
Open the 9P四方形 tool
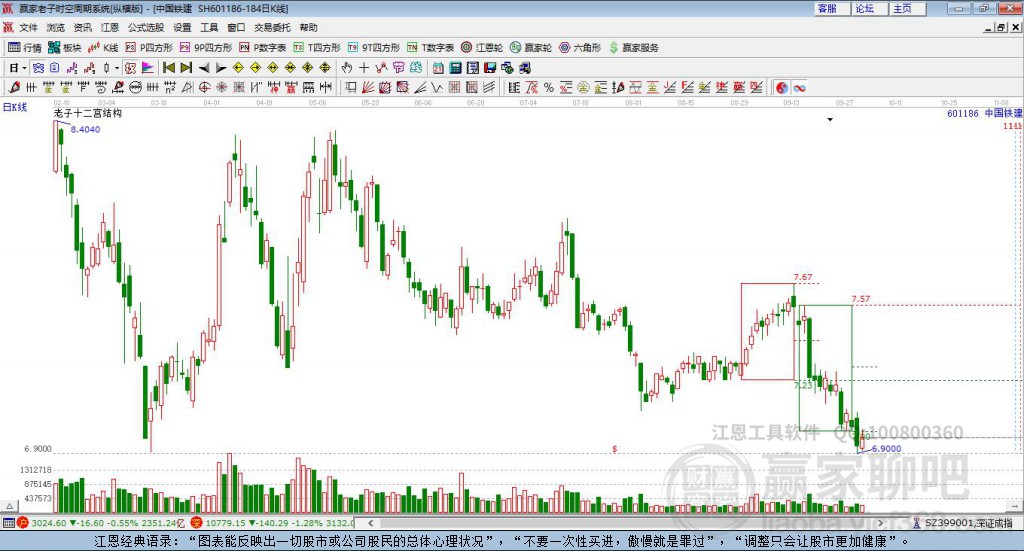[x=206, y=48]
